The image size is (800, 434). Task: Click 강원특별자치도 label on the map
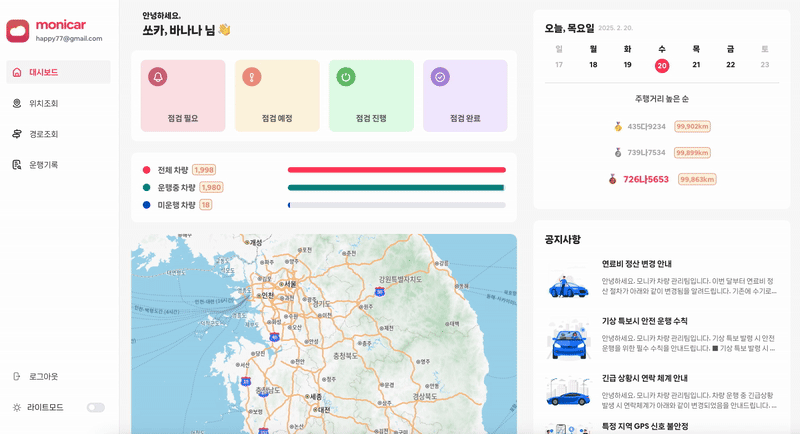(x=401, y=279)
